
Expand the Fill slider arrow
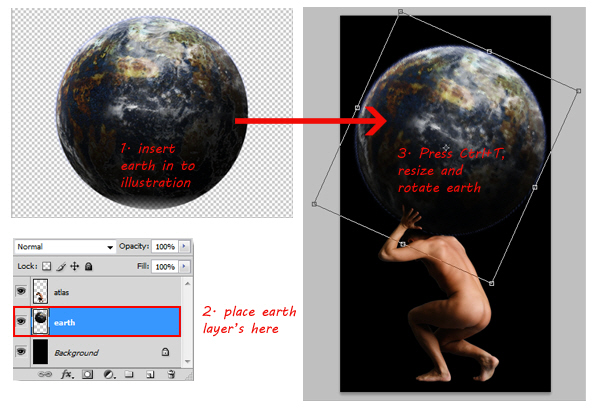tap(184, 266)
